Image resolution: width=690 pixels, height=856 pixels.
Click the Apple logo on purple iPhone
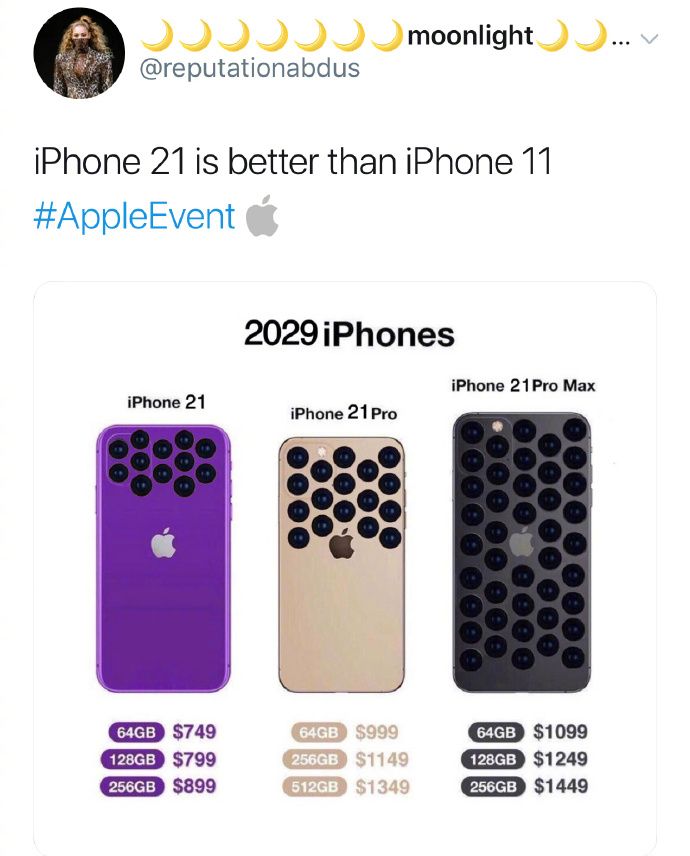pyautogui.click(x=163, y=543)
